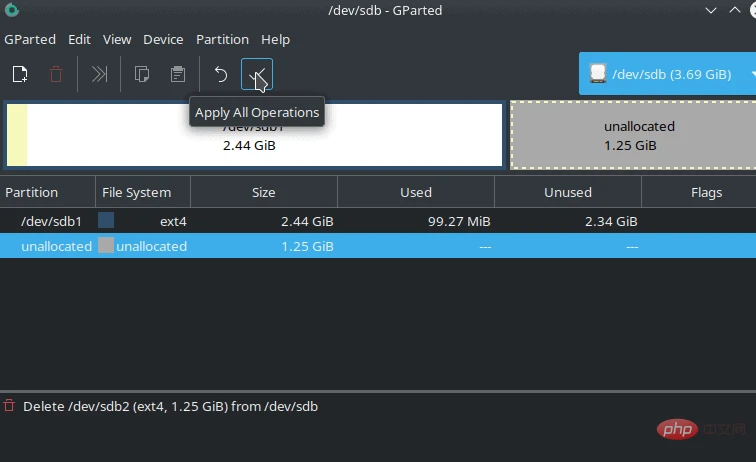Click the grey unallocated file system swatch

tap(106, 245)
